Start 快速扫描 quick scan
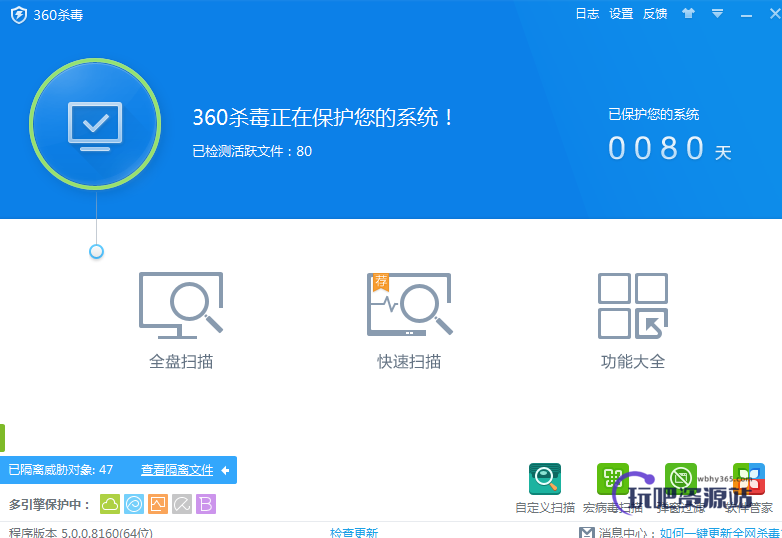This screenshot has width=782, height=538. point(409,321)
